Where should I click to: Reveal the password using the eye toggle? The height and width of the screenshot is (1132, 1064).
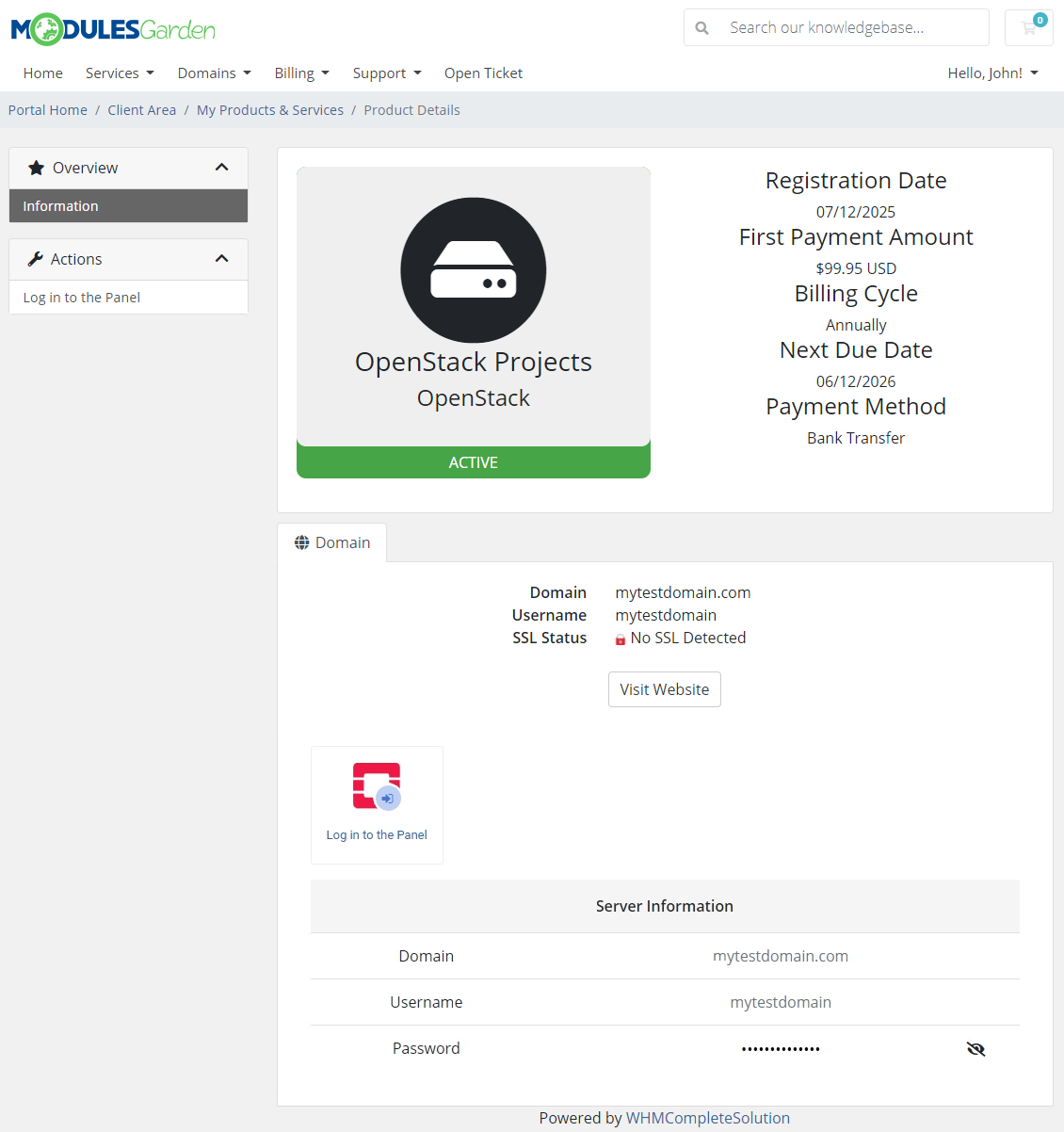tap(975, 1048)
